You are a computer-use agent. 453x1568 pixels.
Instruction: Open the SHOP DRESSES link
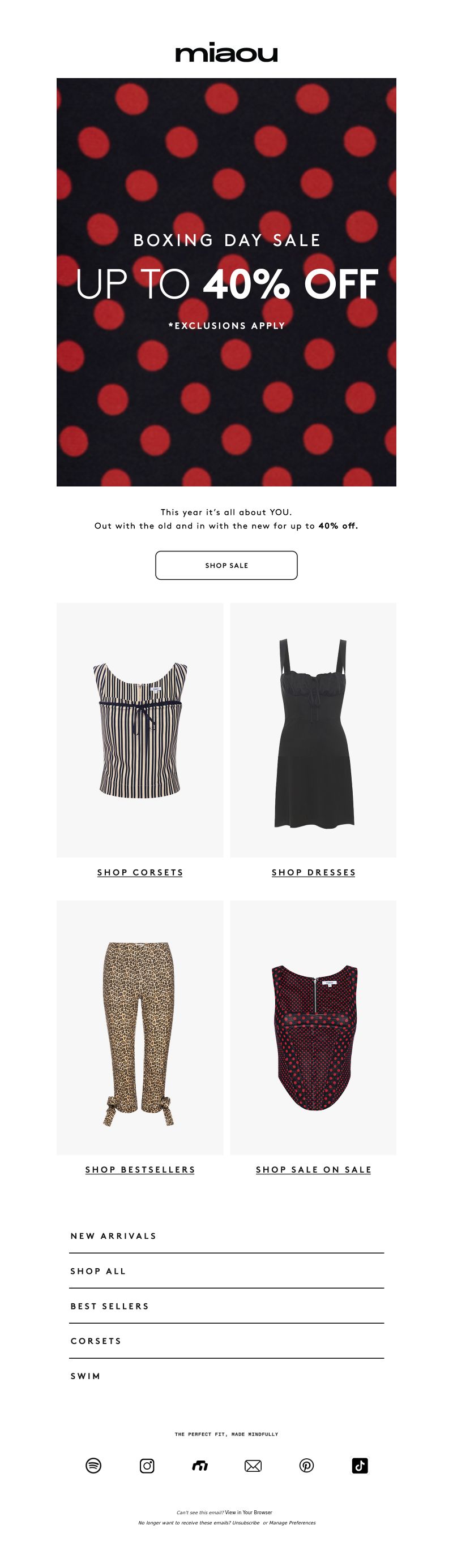pos(313,872)
